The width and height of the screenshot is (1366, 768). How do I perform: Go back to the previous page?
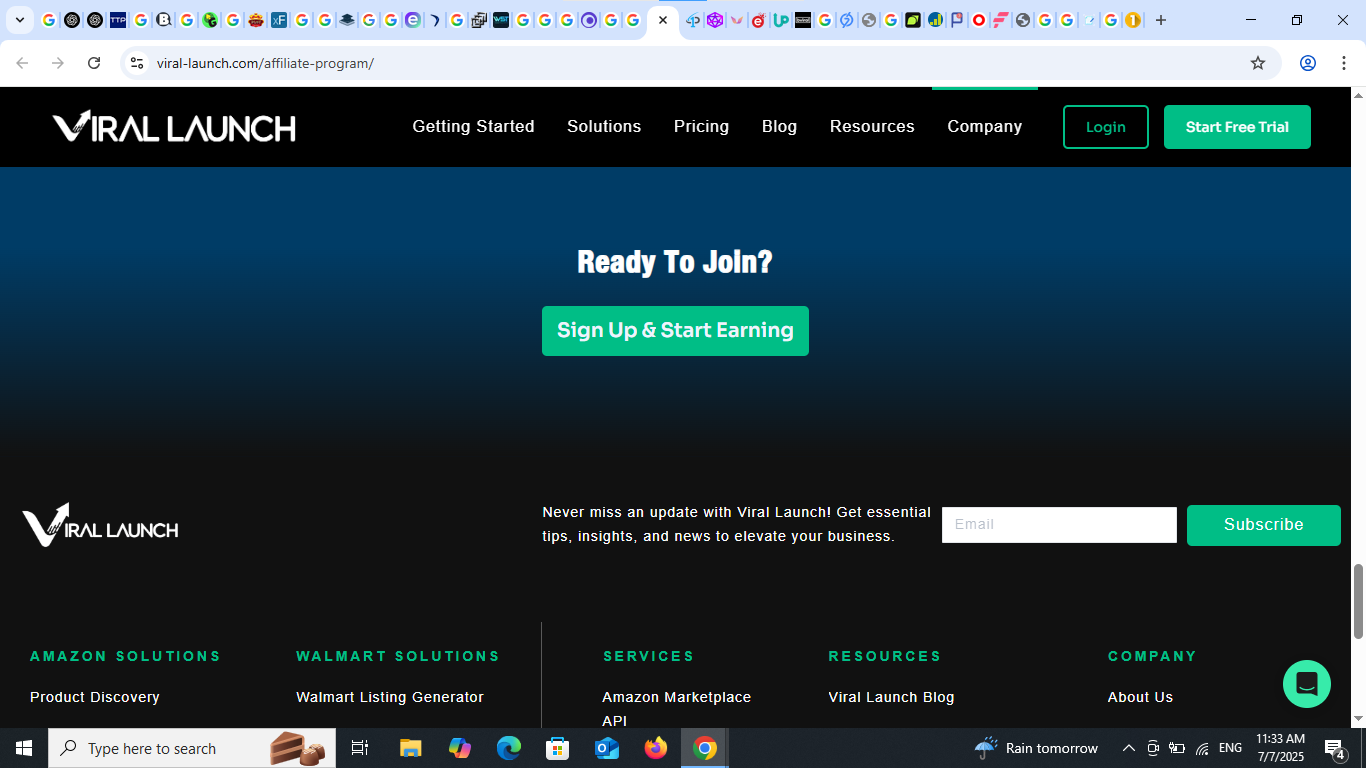(22, 63)
